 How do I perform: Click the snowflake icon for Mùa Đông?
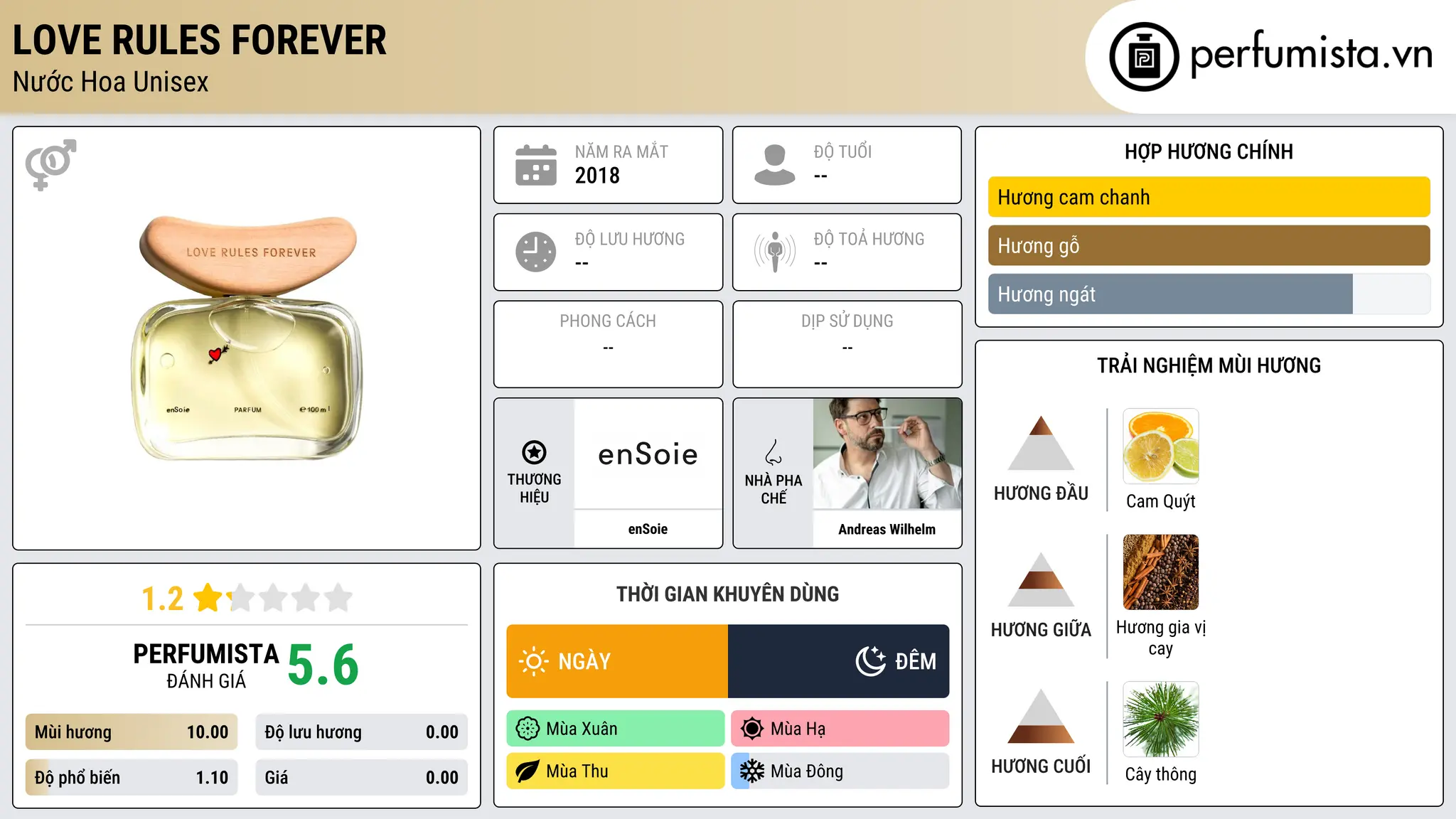click(x=752, y=771)
